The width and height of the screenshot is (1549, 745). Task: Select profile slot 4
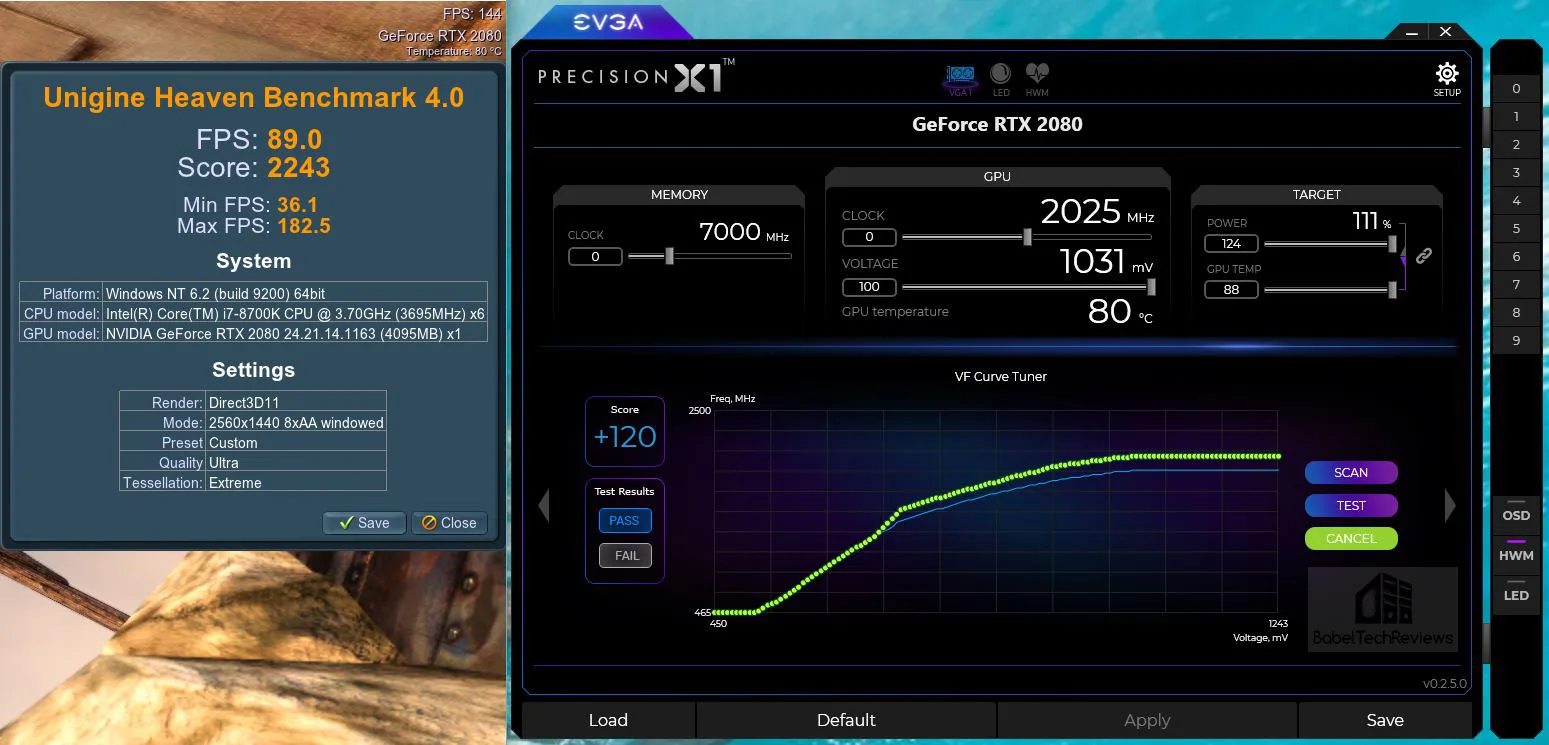1516,201
